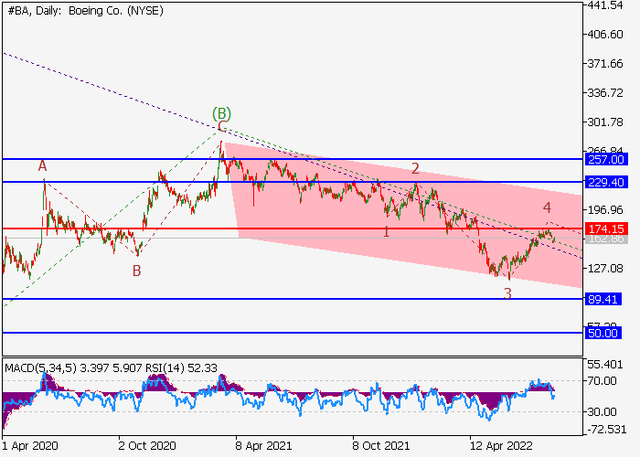Viewport: 640px width, 457px height.
Task: Select the blue horizontal line at 50.00
Action: click(x=292, y=333)
